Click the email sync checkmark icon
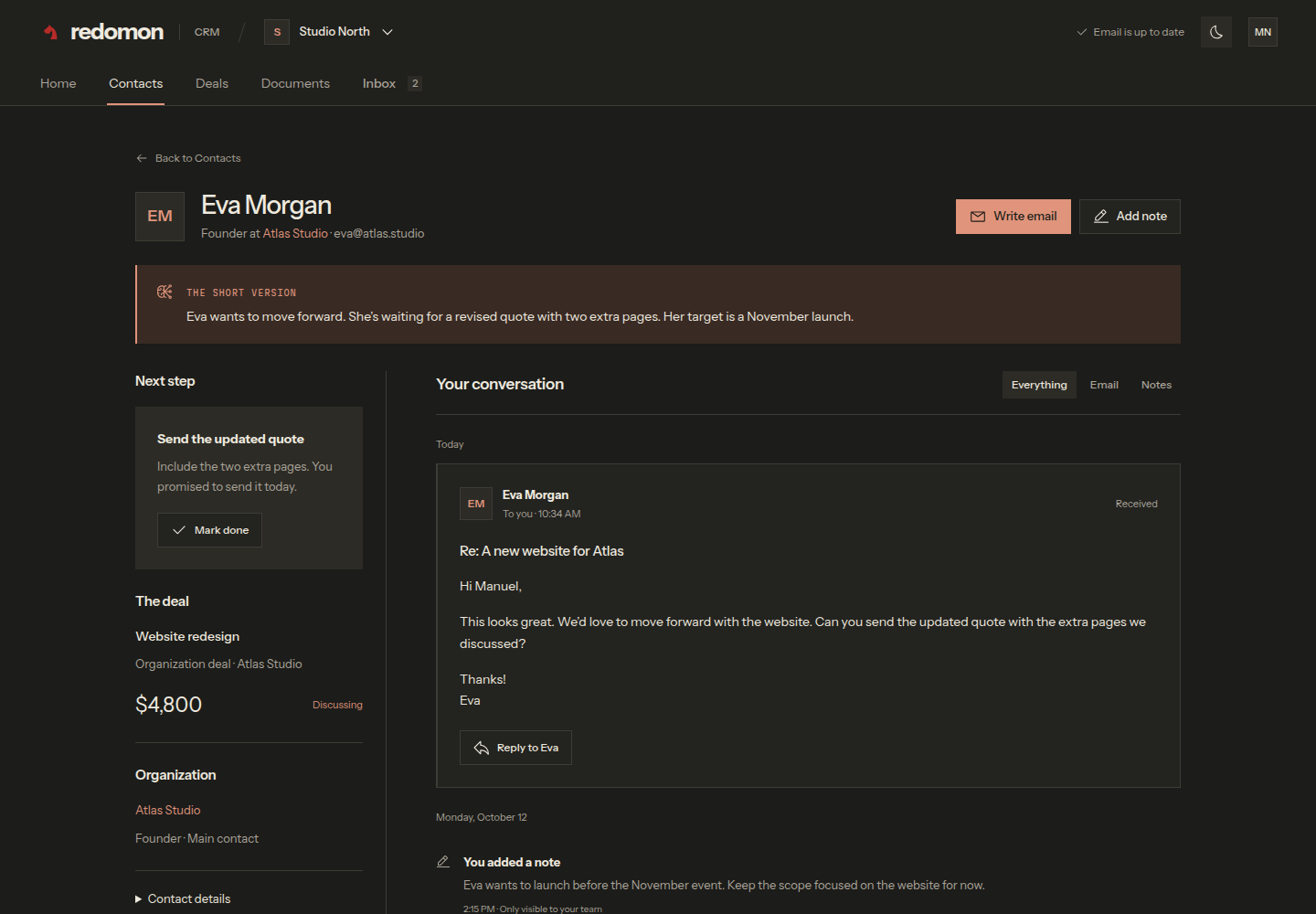Image resolution: width=1316 pixels, height=914 pixels. click(1082, 32)
